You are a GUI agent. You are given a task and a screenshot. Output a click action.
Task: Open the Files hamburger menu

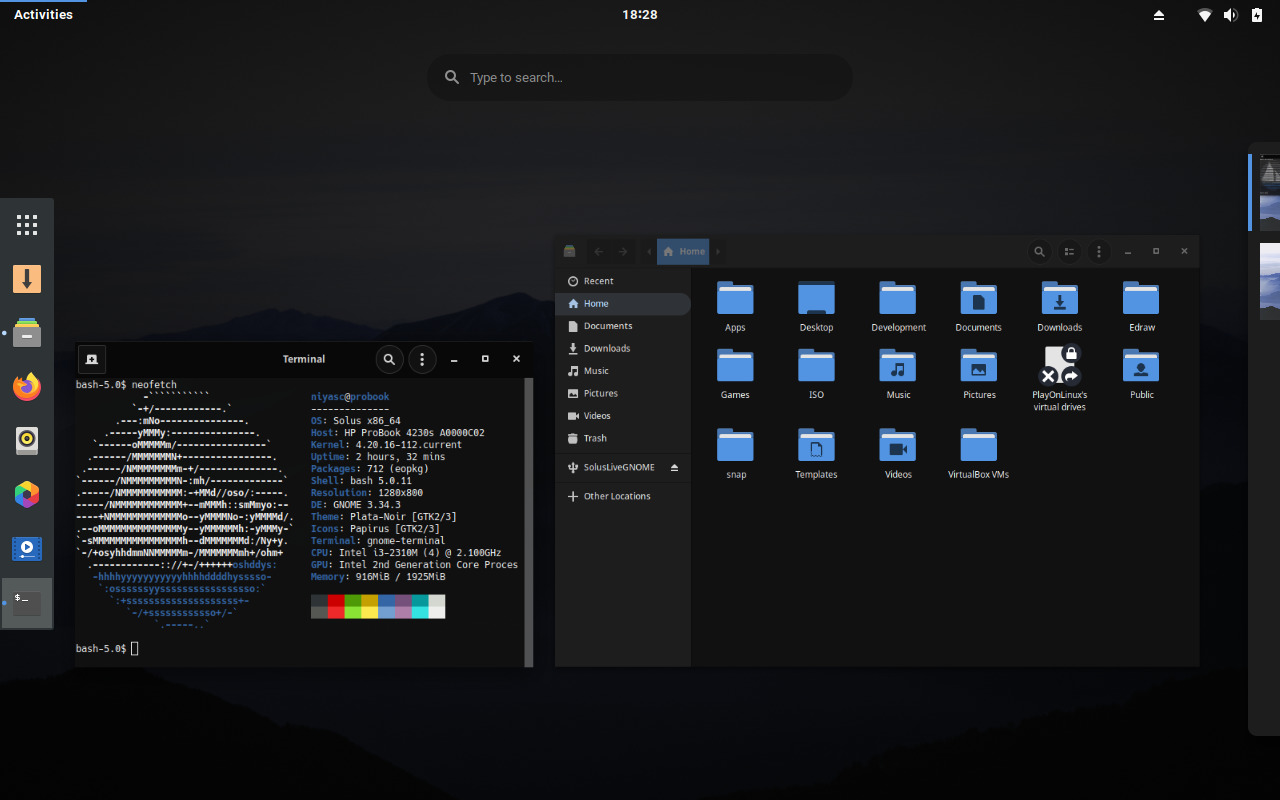[x=1098, y=252]
